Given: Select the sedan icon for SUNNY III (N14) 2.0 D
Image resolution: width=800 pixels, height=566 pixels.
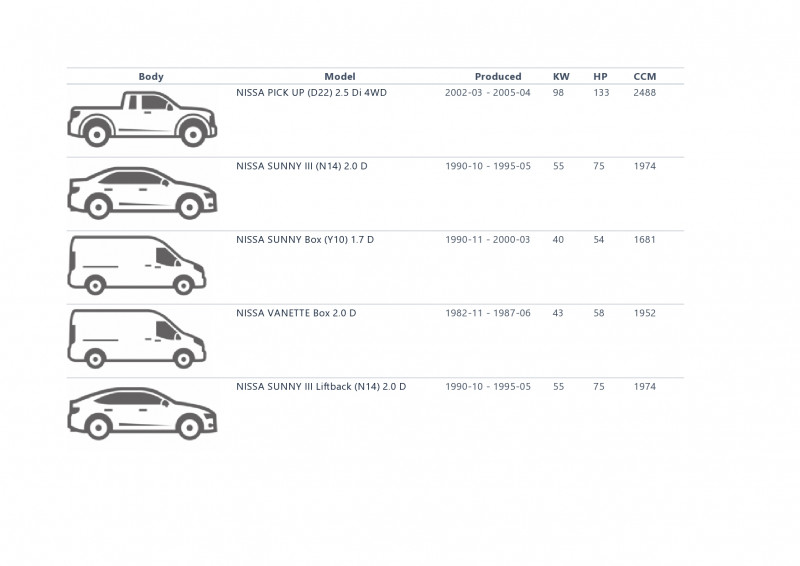Looking at the screenshot, I should (142, 193).
